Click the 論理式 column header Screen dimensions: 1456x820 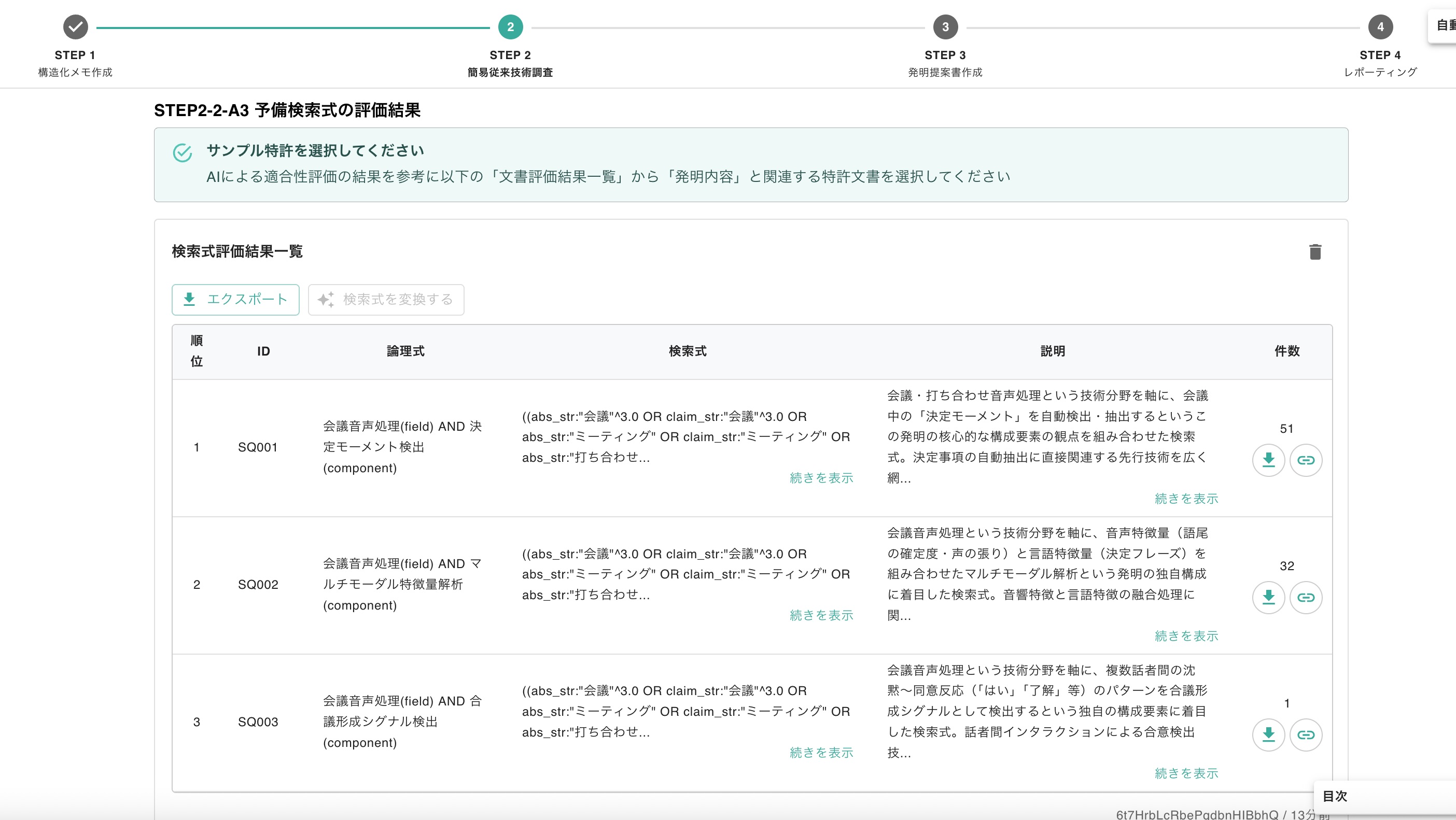[405, 351]
